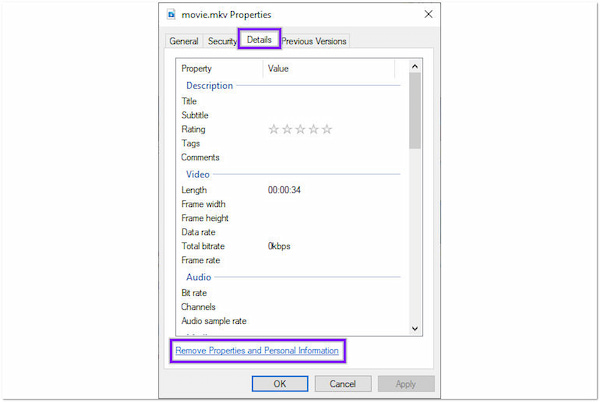Click the vertical scrollbar thumb
Image resolution: width=600 pixels, height=402 pixels.
pyautogui.click(x=415, y=111)
